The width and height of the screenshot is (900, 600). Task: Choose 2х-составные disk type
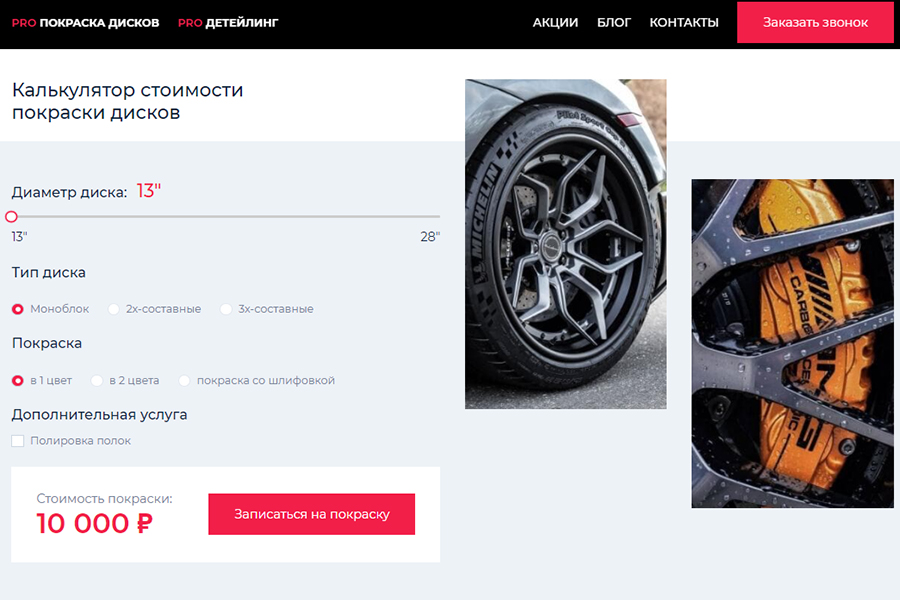coord(114,309)
